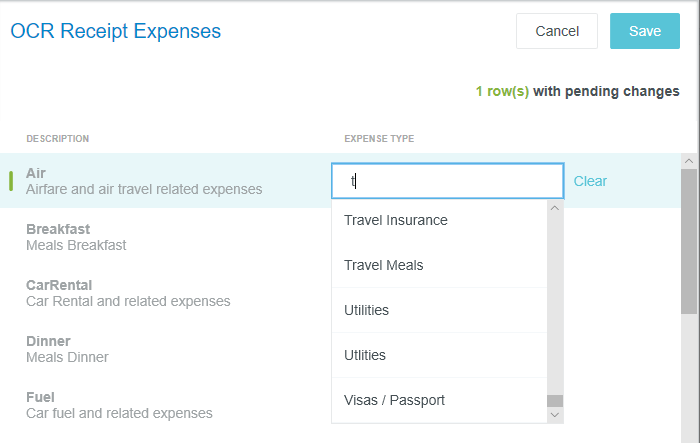
Task: Click the main table scroll up arrow
Action: pyautogui.click(x=689, y=160)
